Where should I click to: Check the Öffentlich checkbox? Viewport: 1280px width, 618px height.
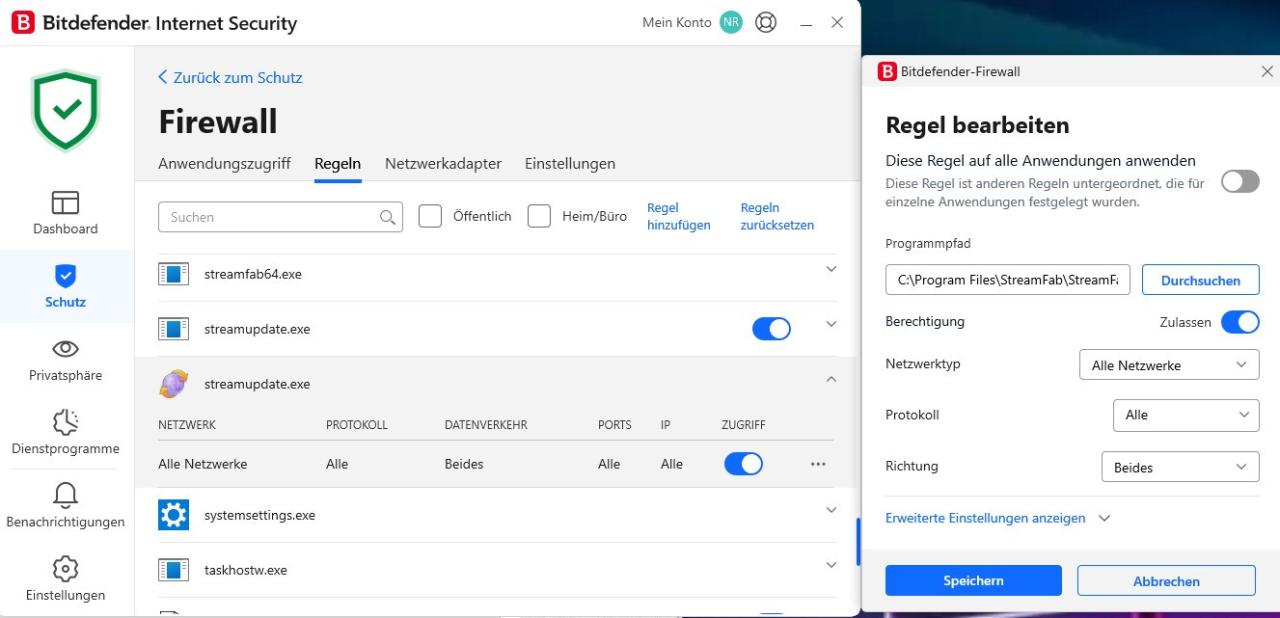click(430, 216)
